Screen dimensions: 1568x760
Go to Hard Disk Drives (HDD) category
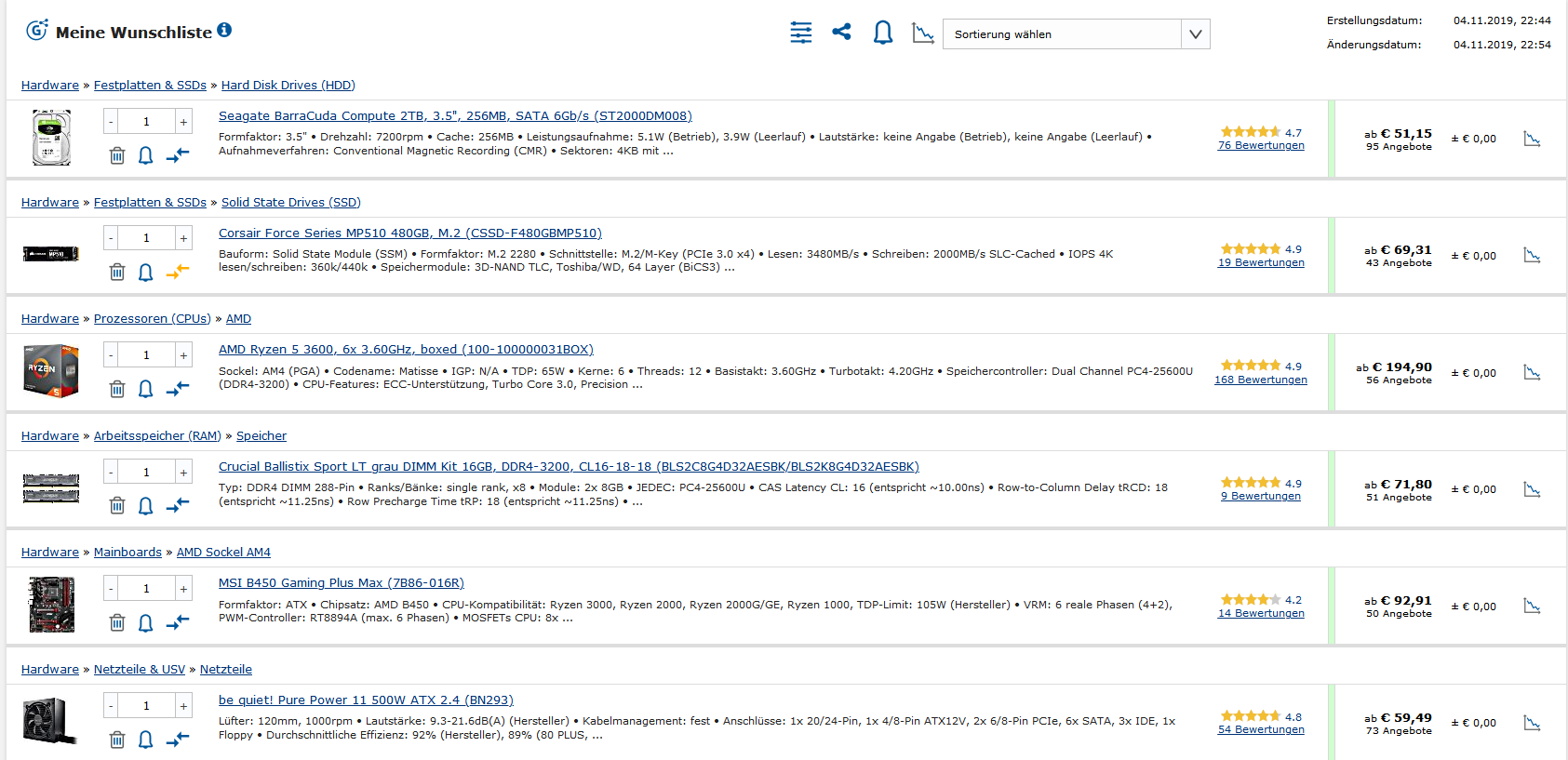288,86
